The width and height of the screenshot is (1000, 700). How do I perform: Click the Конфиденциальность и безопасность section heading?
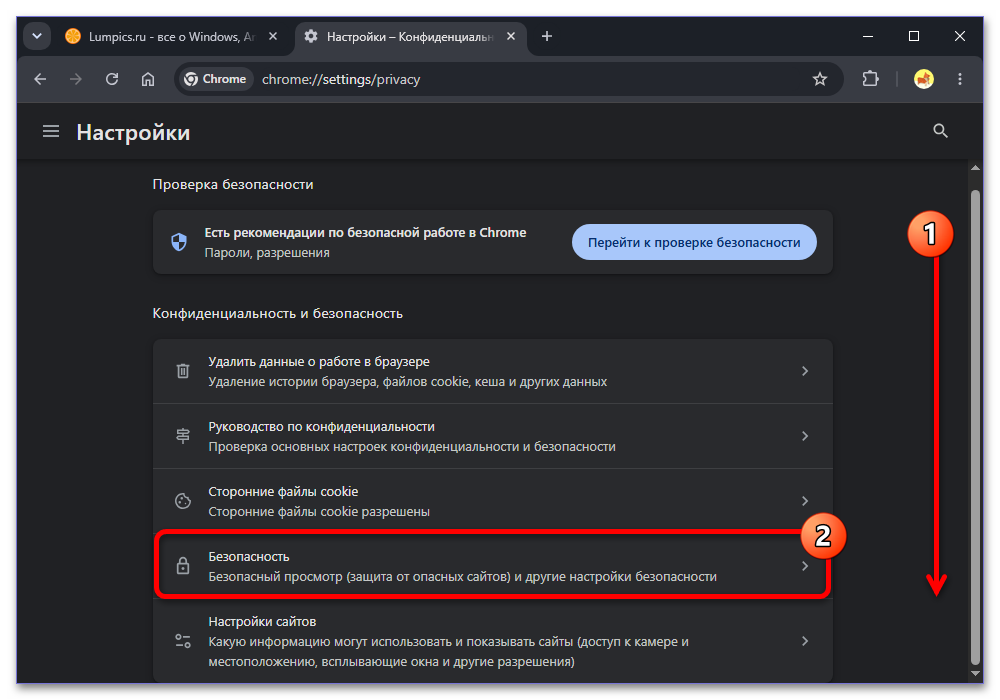pyautogui.click(x=277, y=314)
